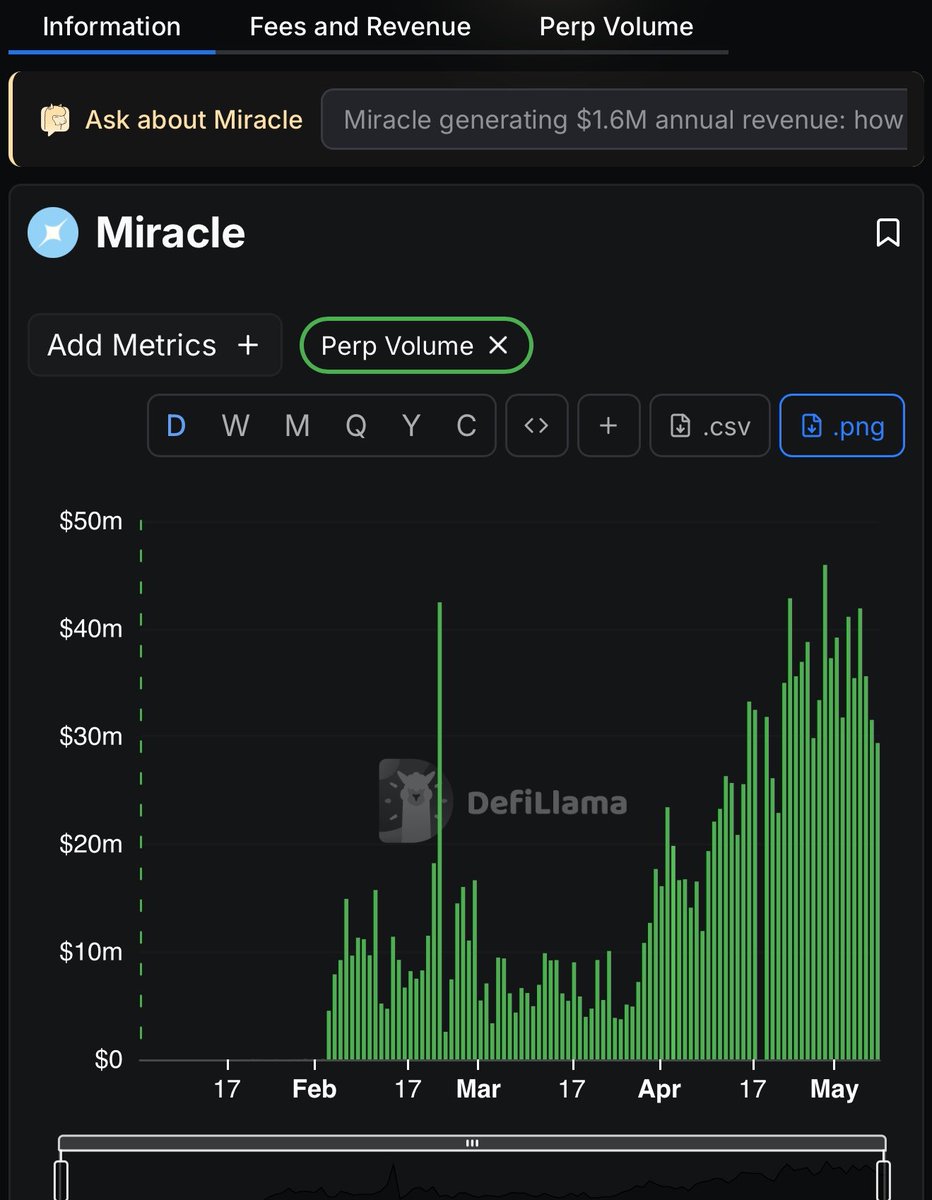The height and width of the screenshot is (1200, 932).
Task: Select daily (D) chart interval
Action: click(x=176, y=426)
